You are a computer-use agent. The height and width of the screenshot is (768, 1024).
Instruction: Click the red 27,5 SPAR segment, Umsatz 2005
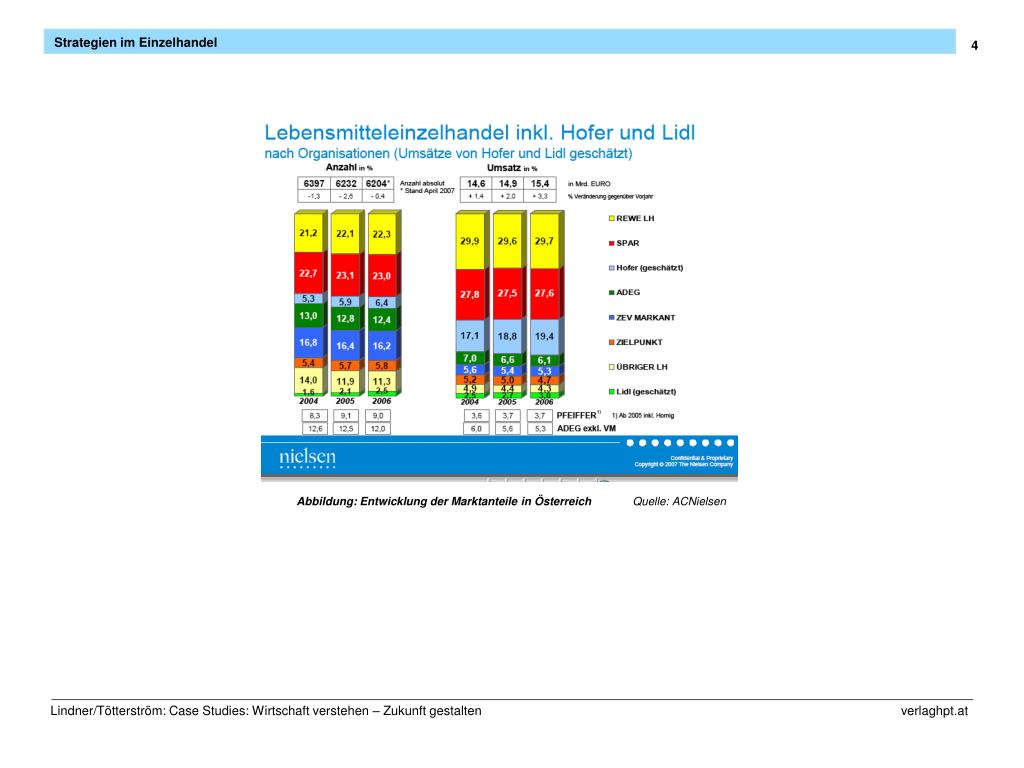click(x=507, y=293)
